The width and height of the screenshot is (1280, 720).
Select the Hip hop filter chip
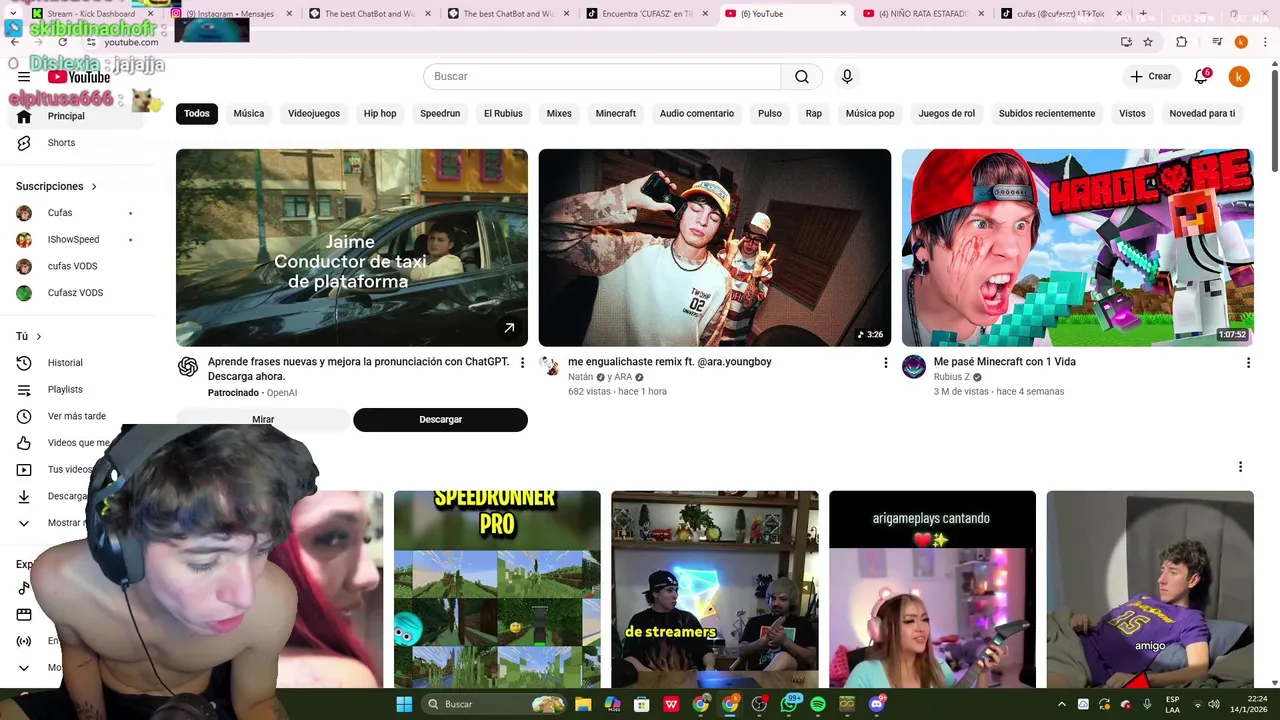point(380,114)
